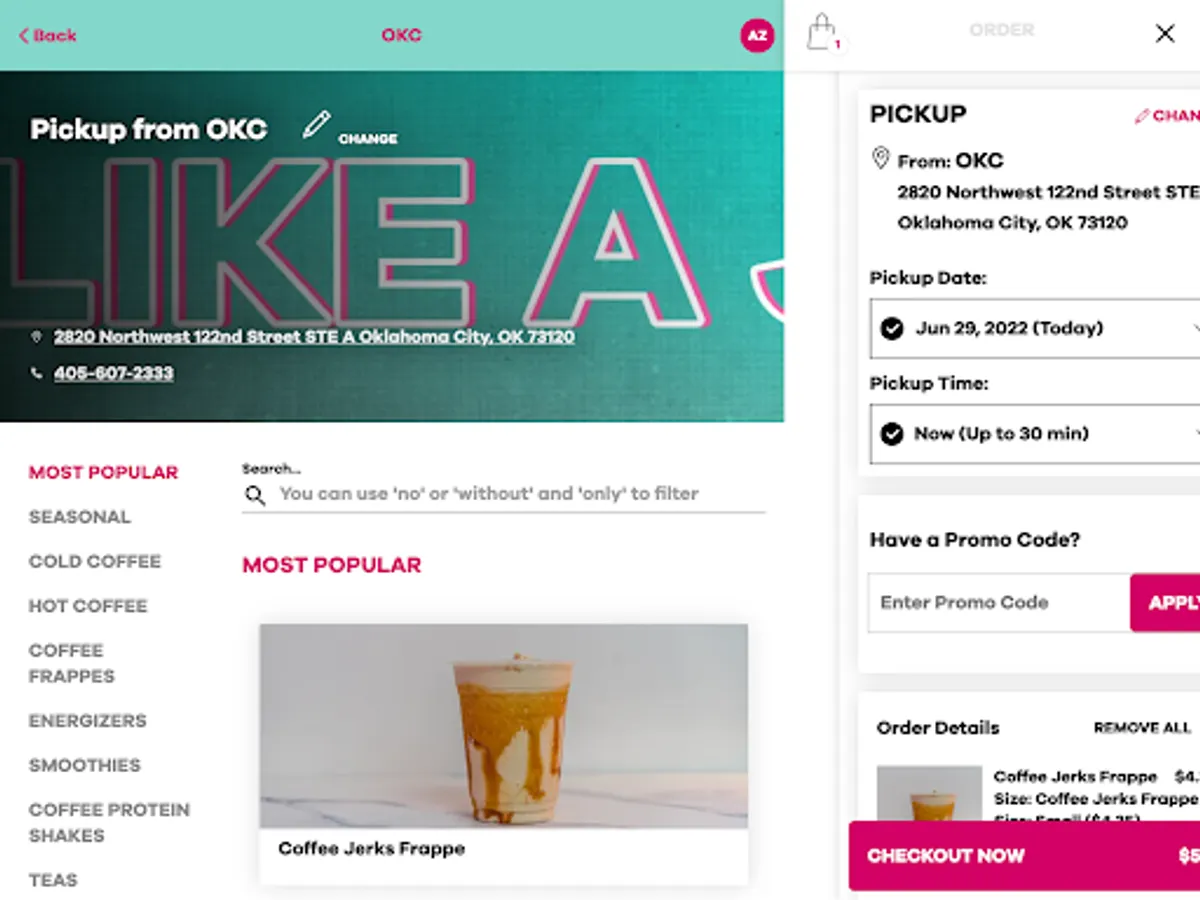Screen dimensions: 1200x900
Task: Click the Enter Promo Code field
Action: coord(998,602)
